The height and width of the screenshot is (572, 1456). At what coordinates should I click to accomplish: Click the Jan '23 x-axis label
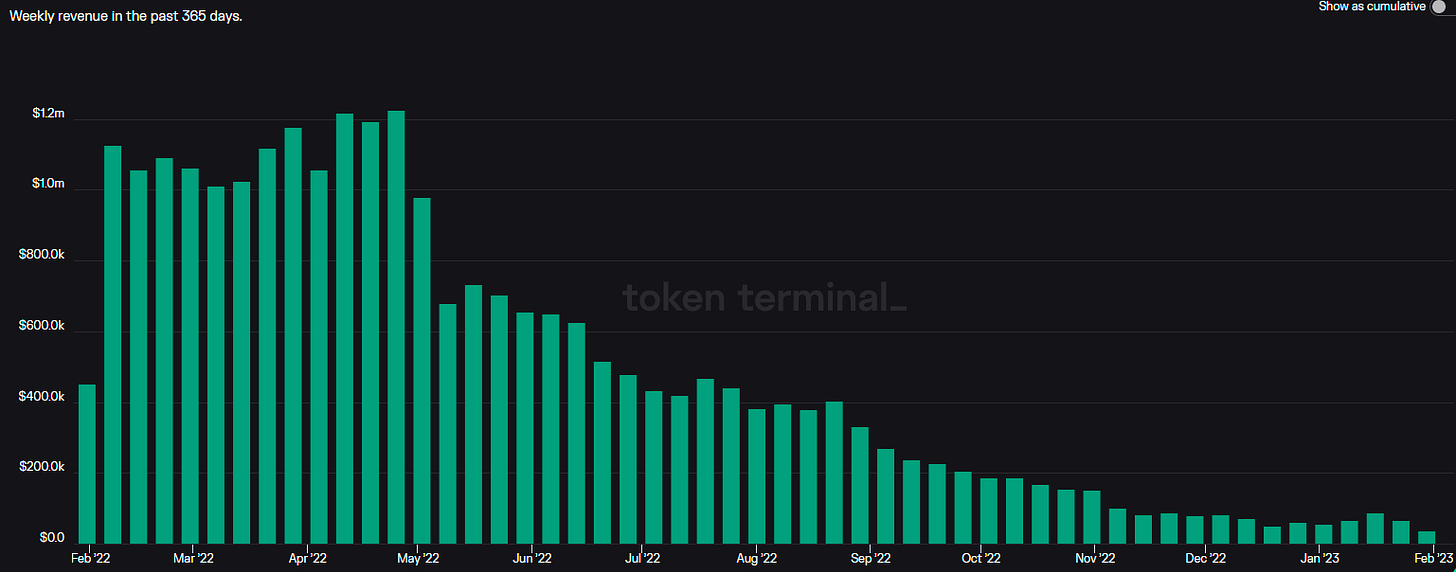pyautogui.click(x=1321, y=558)
